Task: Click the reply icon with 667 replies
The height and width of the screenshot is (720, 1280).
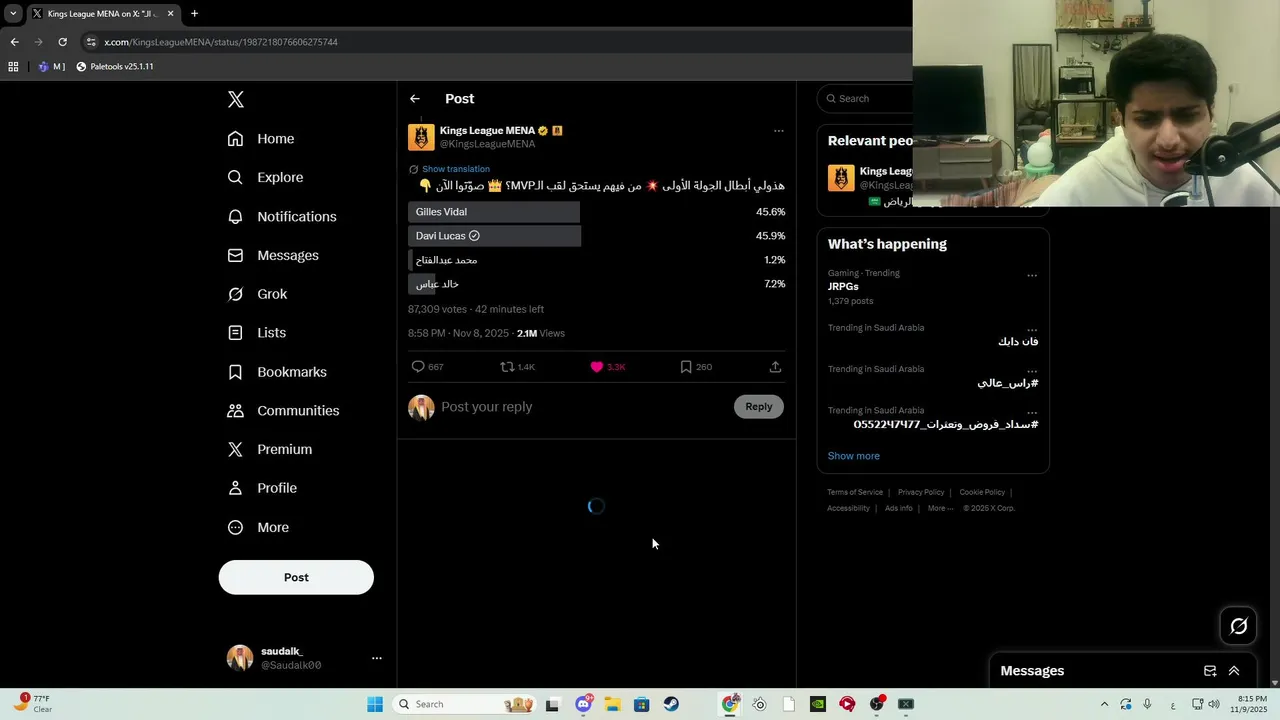Action: point(418,367)
